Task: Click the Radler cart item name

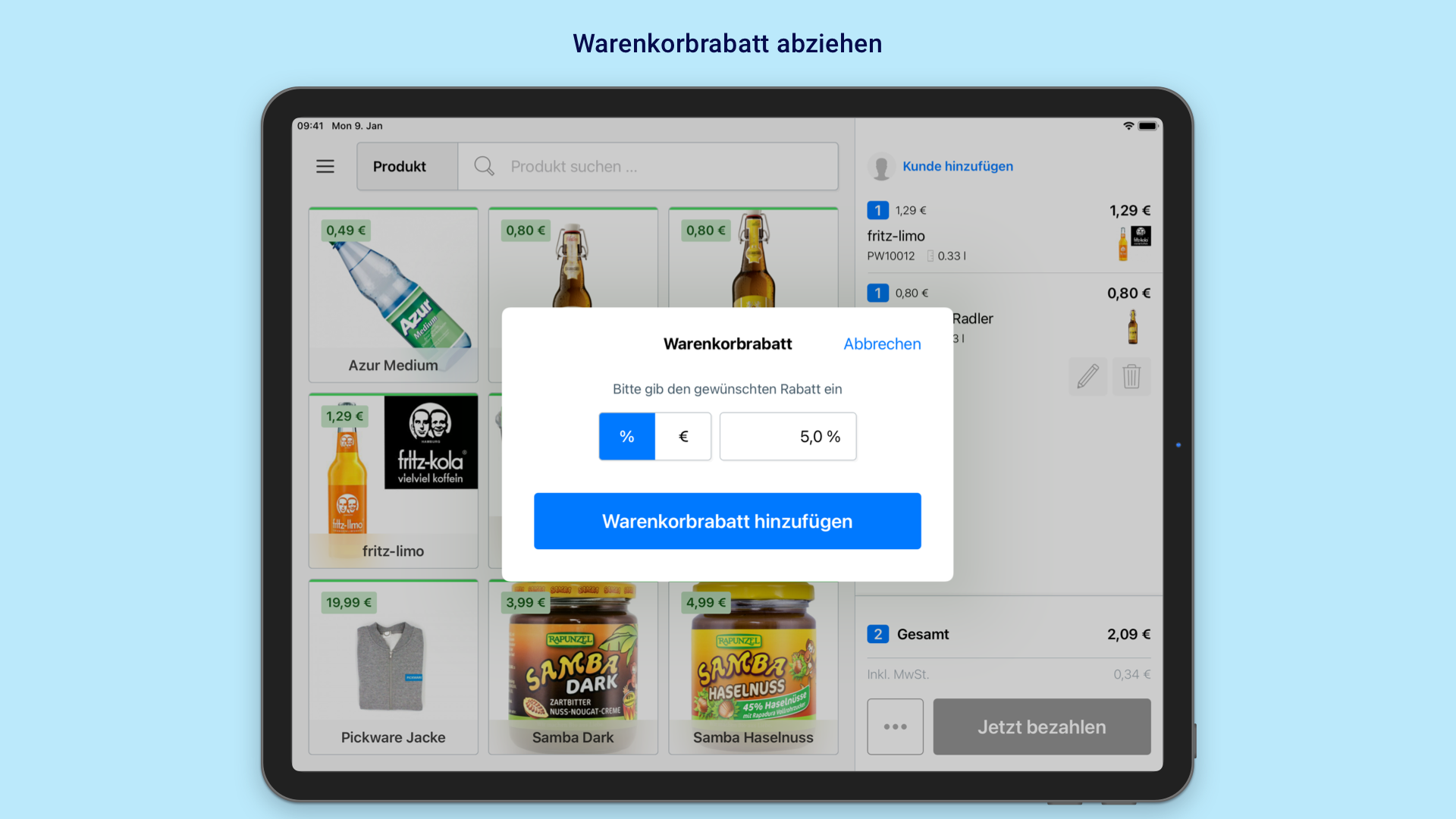Action: pyautogui.click(x=973, y=318)
